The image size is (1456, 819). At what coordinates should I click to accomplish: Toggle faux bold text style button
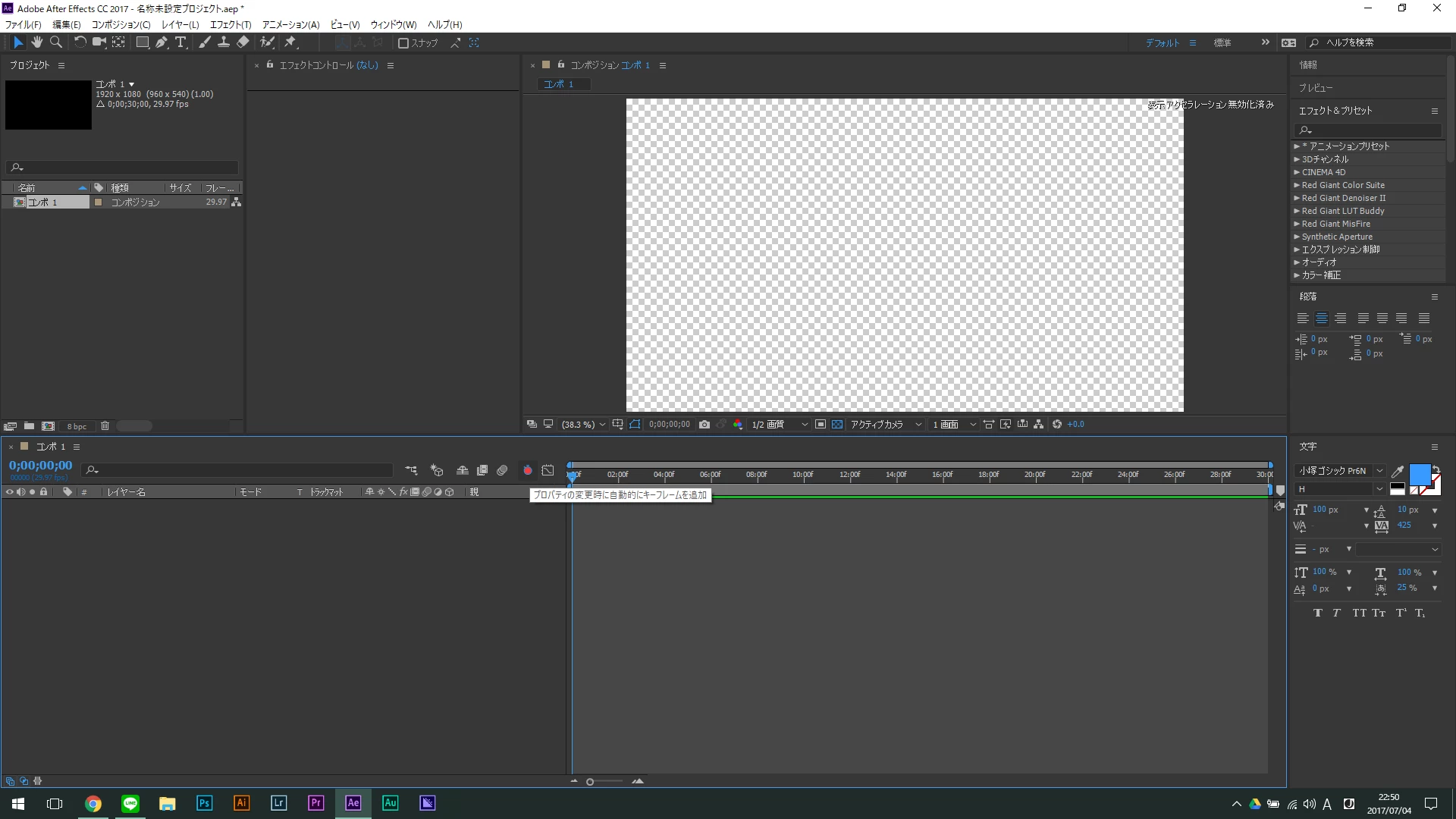[1317, 613]
